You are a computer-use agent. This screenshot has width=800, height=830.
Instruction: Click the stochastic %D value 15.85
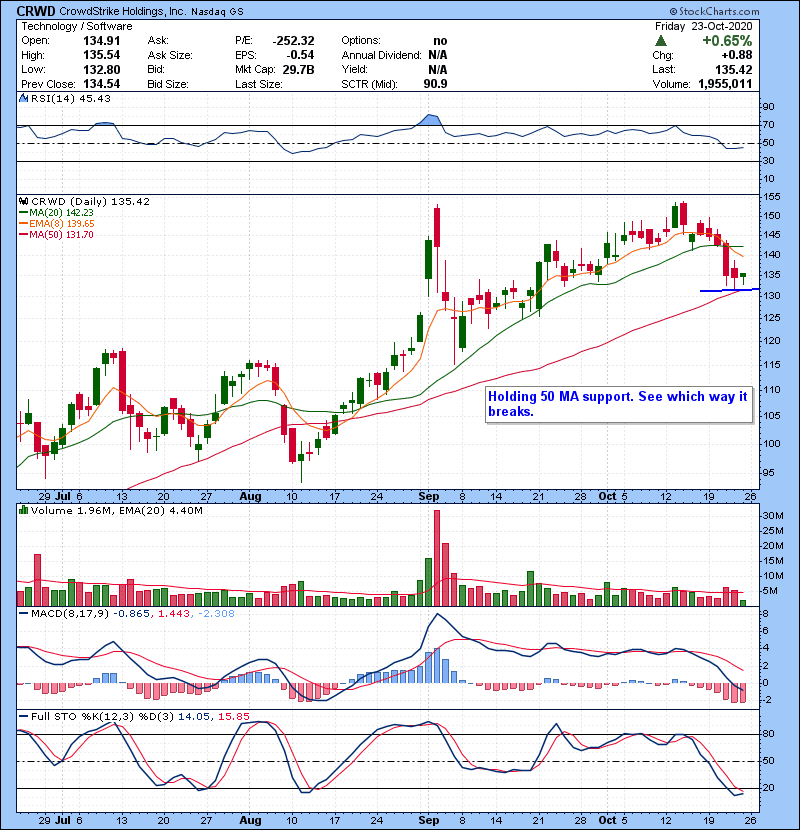pyautogui.click(x=233, y=716)
